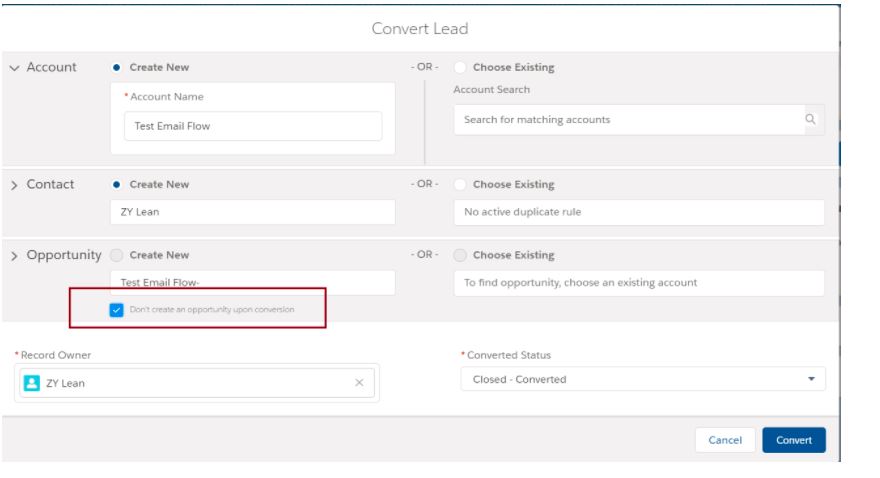Collapse the Account section chevron
This screenshot has height=478, width=880.
point(13,68)
